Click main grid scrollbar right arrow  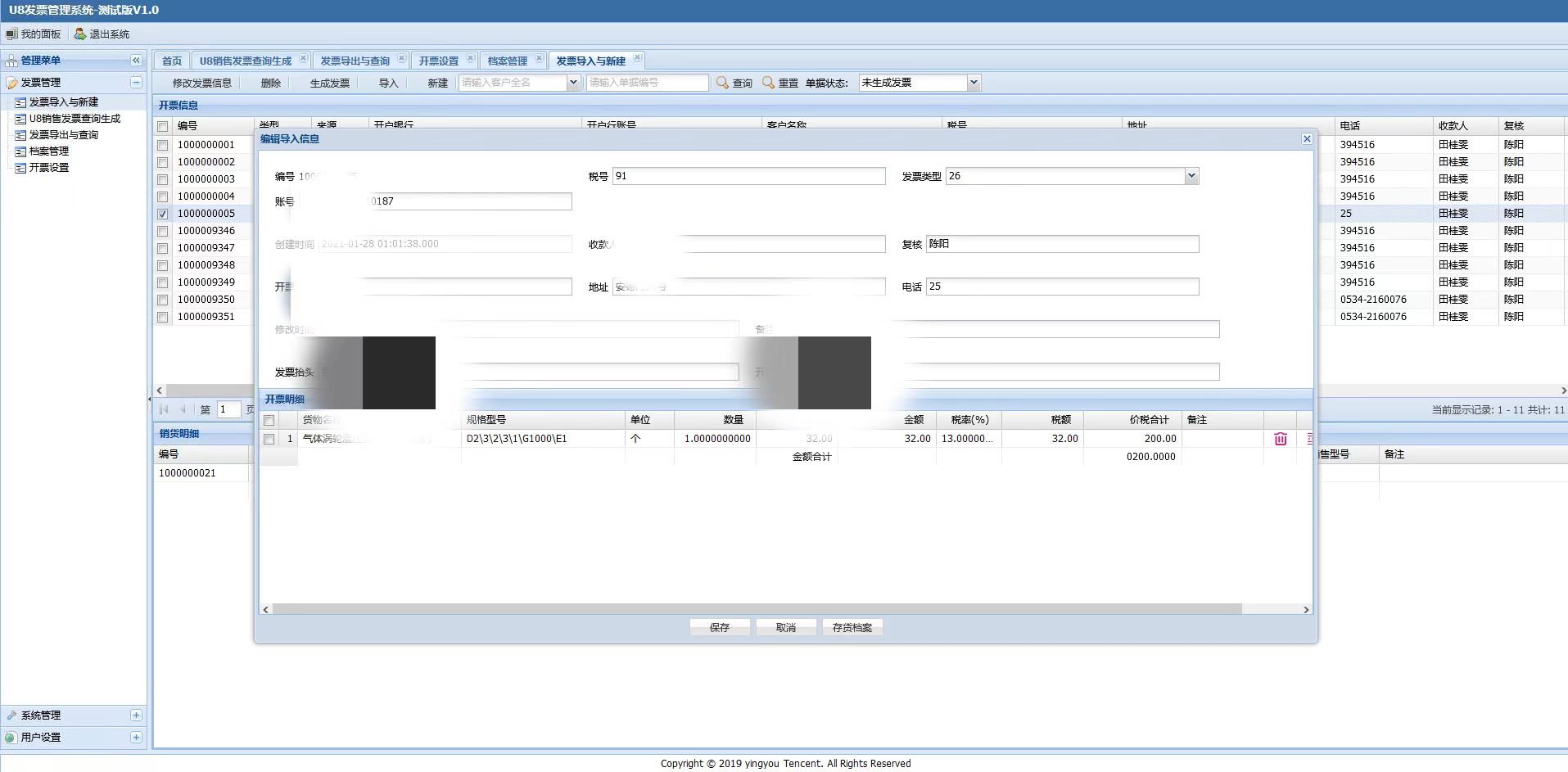tap(1563, 391)
